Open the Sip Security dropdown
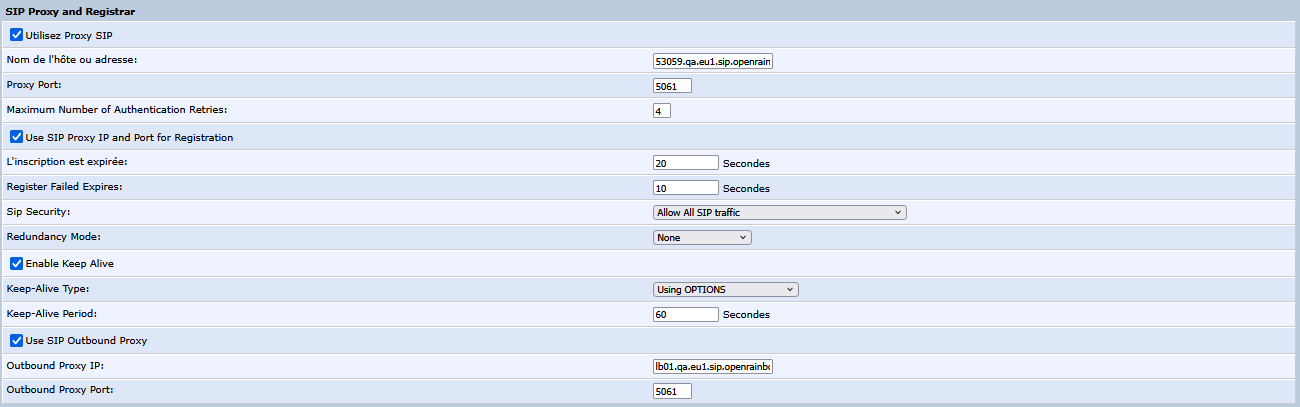Viewport: 1300px width, 407px height. [x=779, y=212]
